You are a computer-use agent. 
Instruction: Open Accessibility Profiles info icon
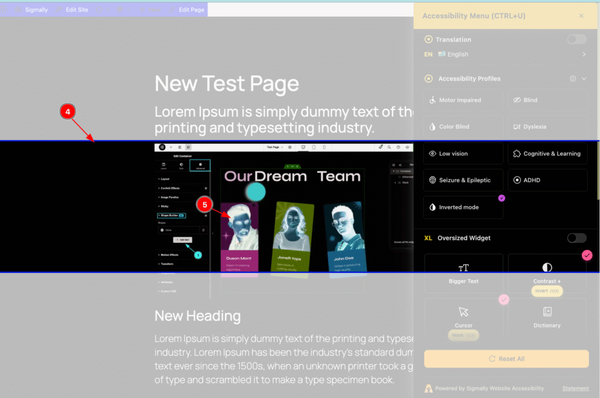pyautogui.click(x=573, y=78)
